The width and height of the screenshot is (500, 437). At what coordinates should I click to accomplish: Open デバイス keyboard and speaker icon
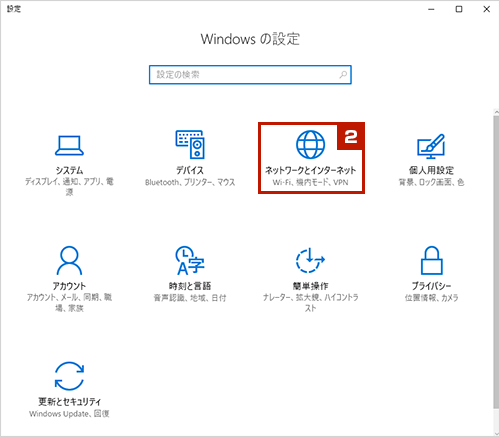point(190,144)
